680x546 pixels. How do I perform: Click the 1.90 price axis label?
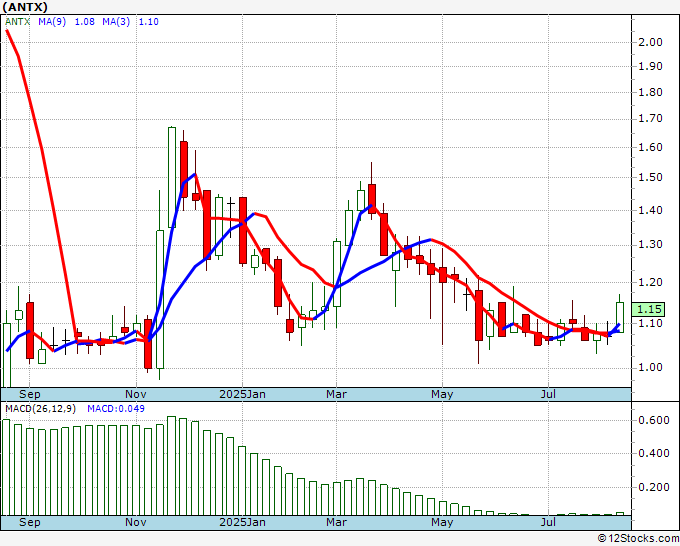click(651, 66)
